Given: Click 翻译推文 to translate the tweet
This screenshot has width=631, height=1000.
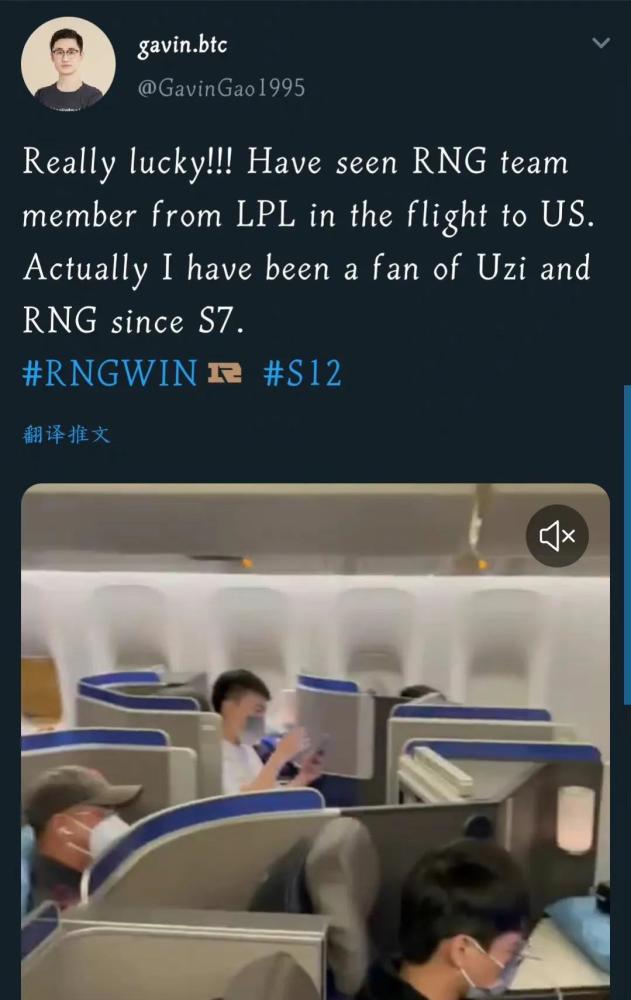Looking at the screenshot, I should pyautogui.click(x=66, y=435).
